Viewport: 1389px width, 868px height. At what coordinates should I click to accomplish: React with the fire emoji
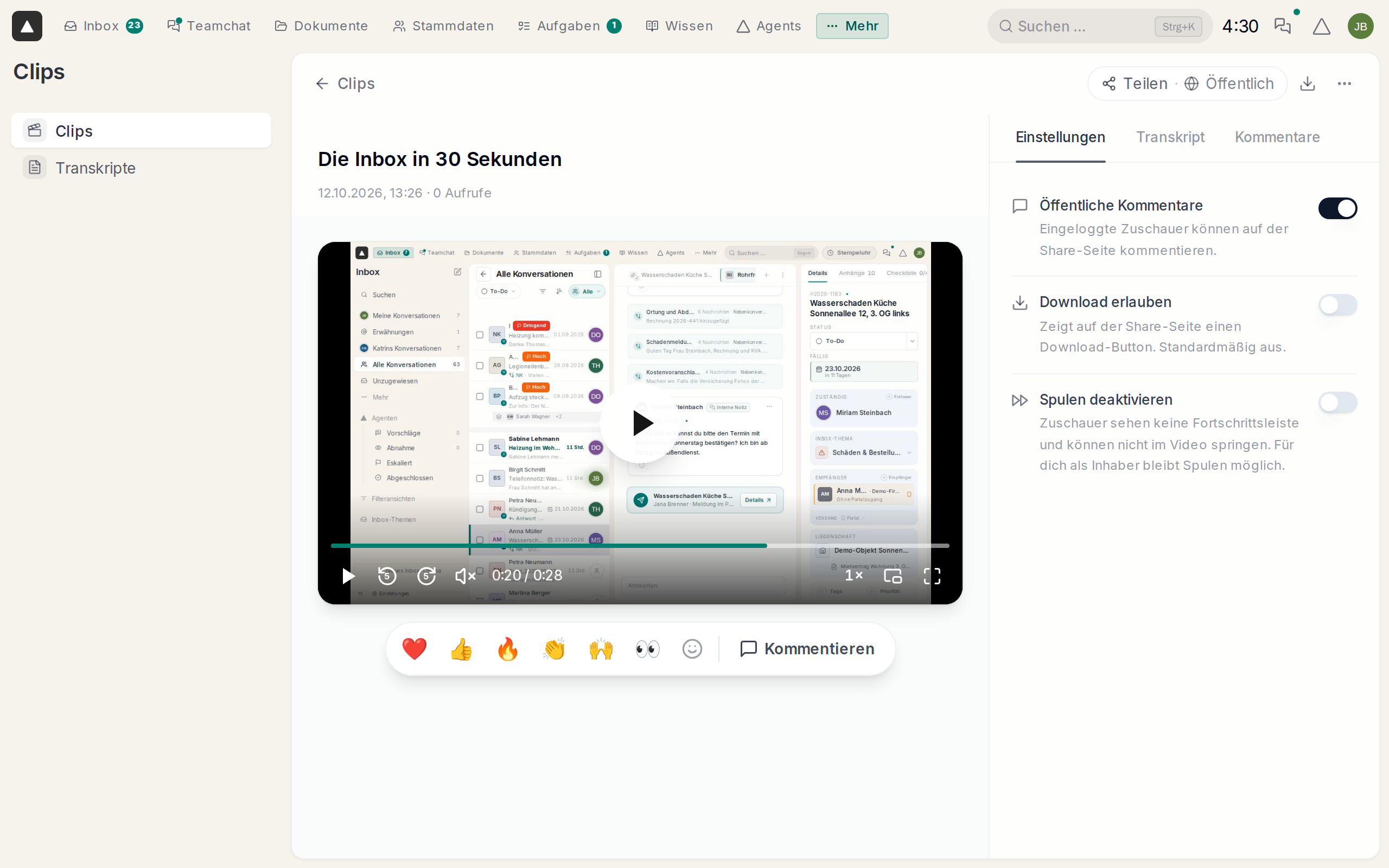pos(507,649)
